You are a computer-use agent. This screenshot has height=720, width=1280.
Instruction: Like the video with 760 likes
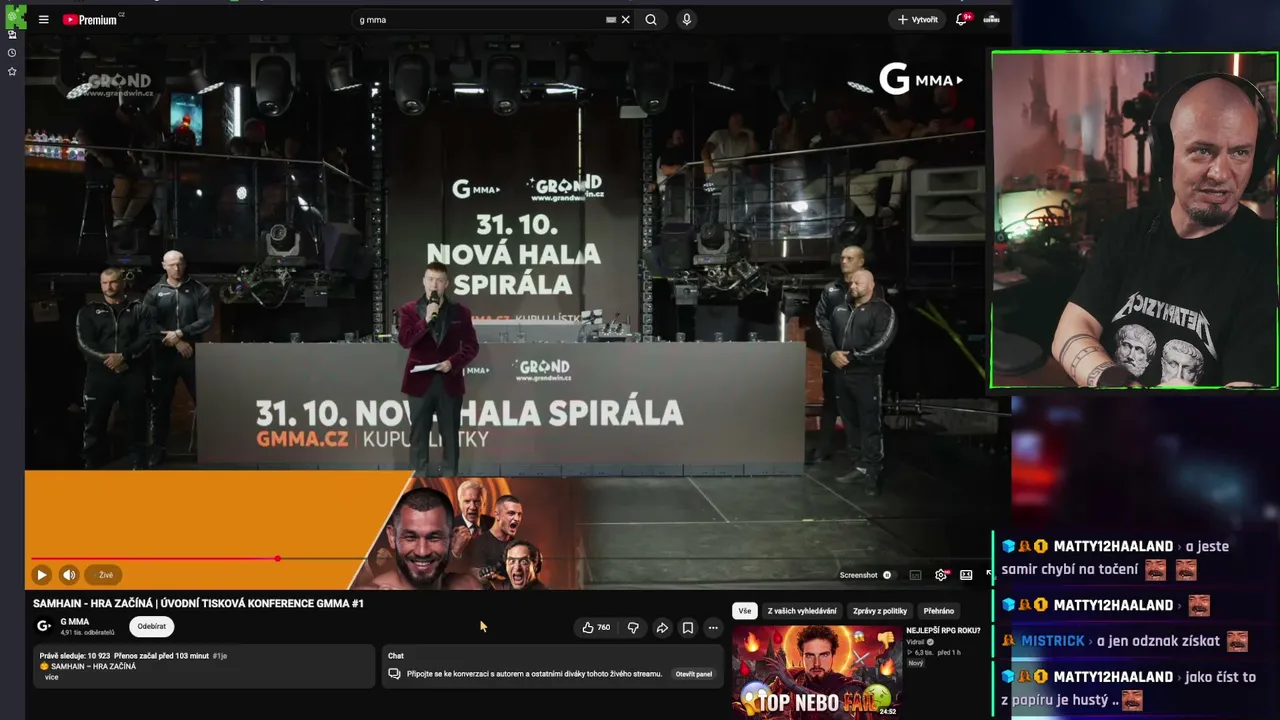(x=596, y=628)
